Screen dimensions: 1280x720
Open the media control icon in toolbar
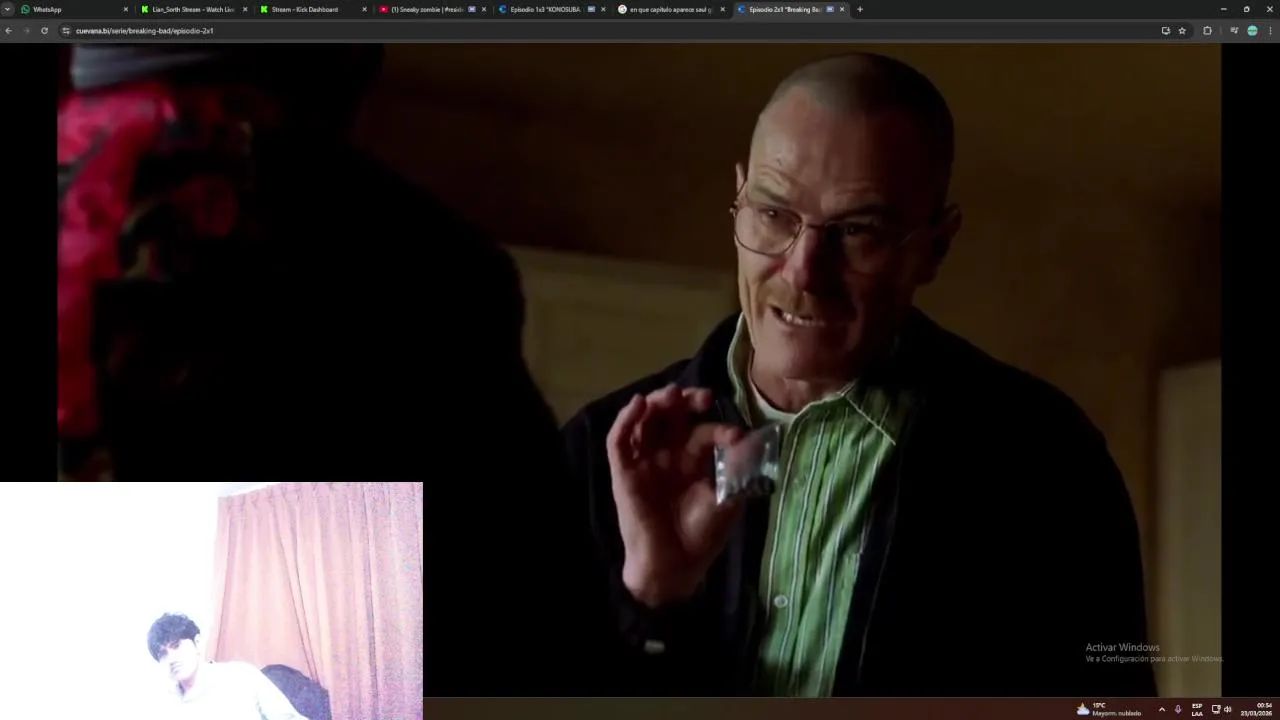(x=1234, y=30)
